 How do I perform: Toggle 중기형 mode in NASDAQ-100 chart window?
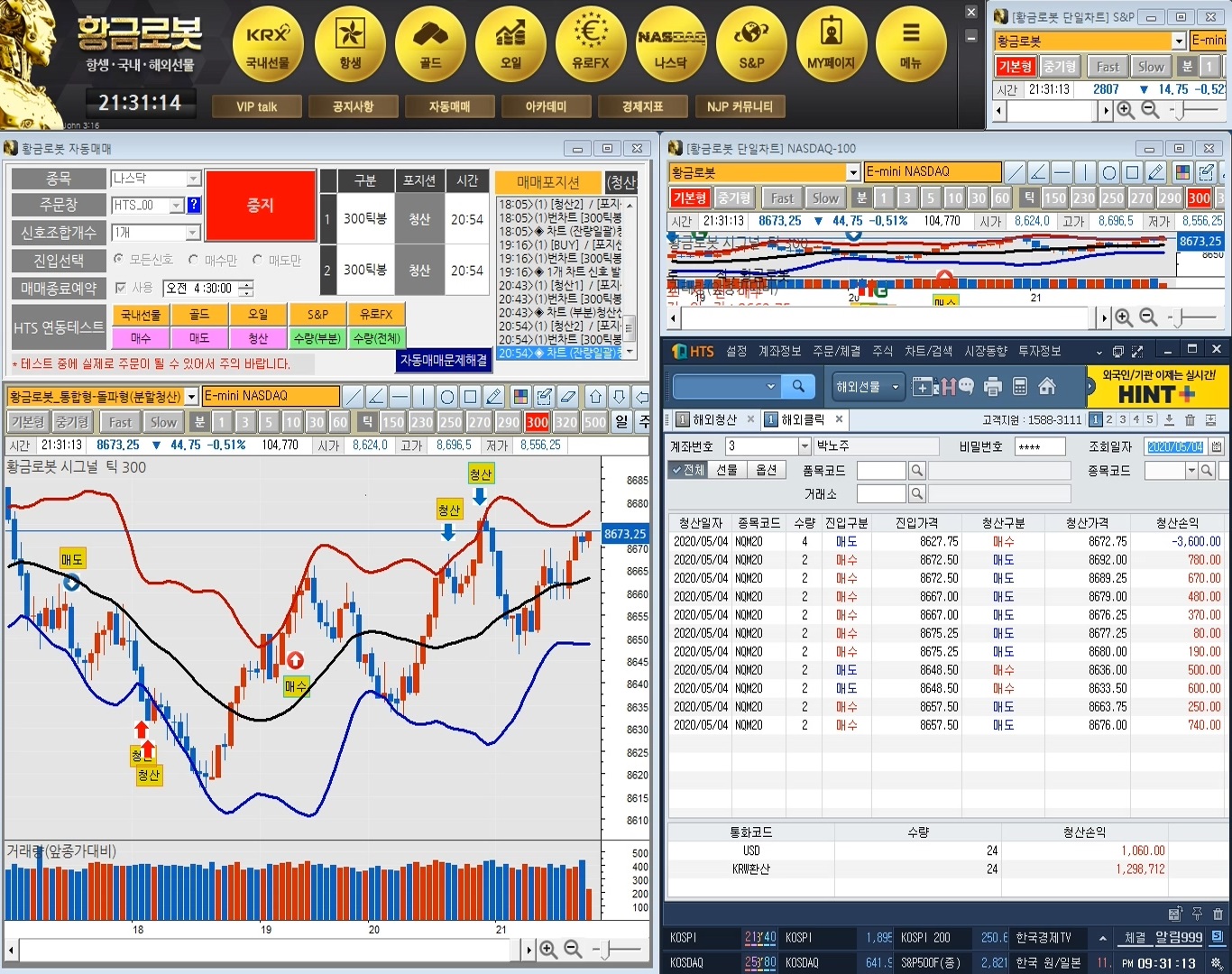coord(734,198)
